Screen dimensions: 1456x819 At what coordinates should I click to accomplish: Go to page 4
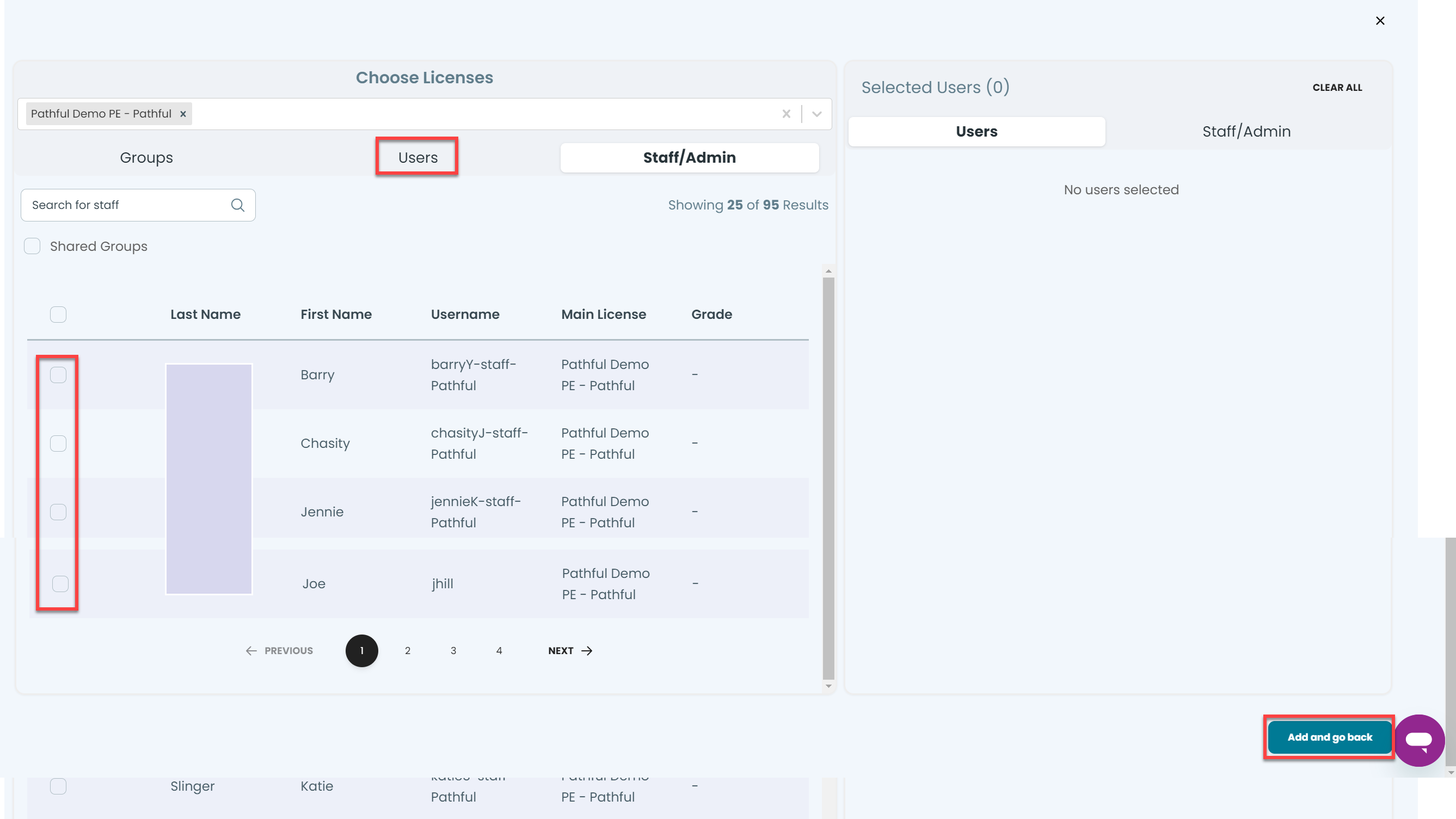click(499, 650)
